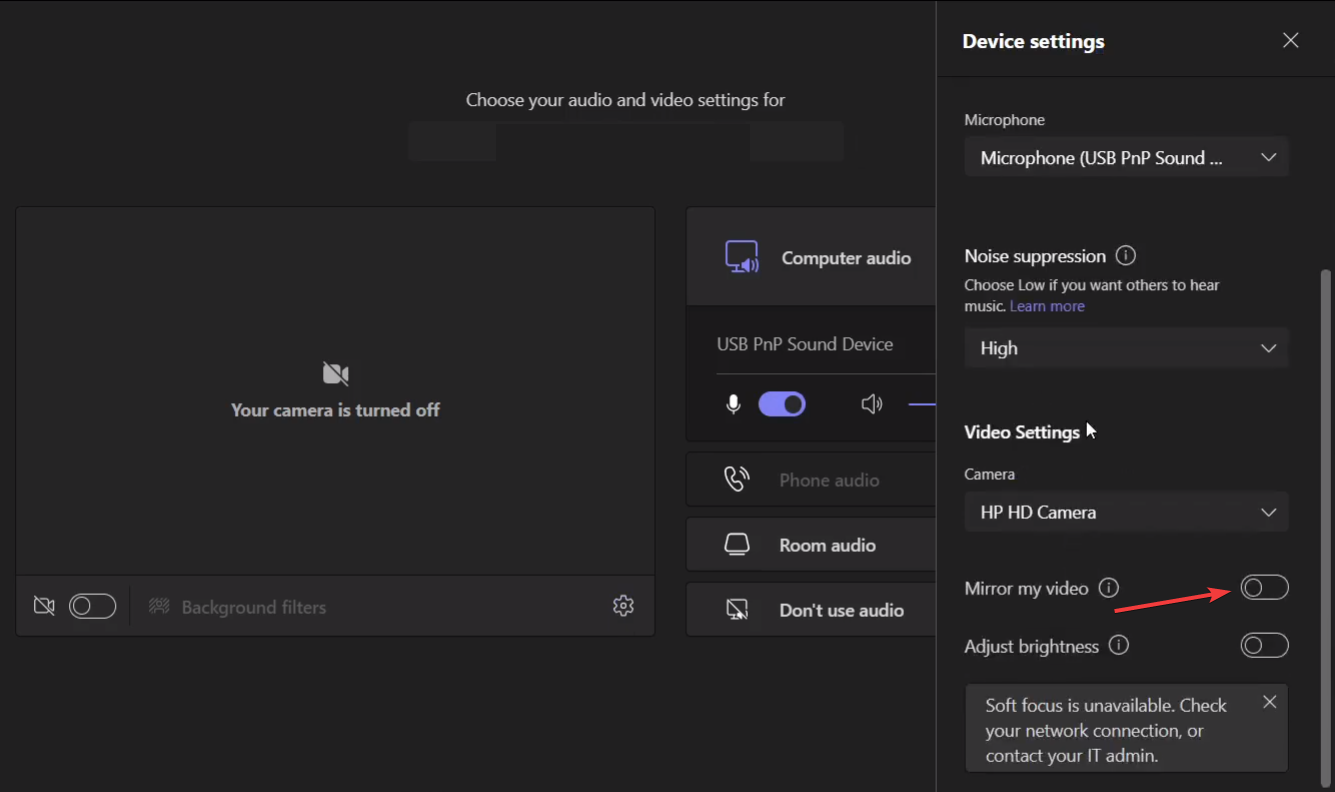The height and width of the screenshot is (792, 1335).
Task: Click the speaker volume icon
Action: click(872, 404)
